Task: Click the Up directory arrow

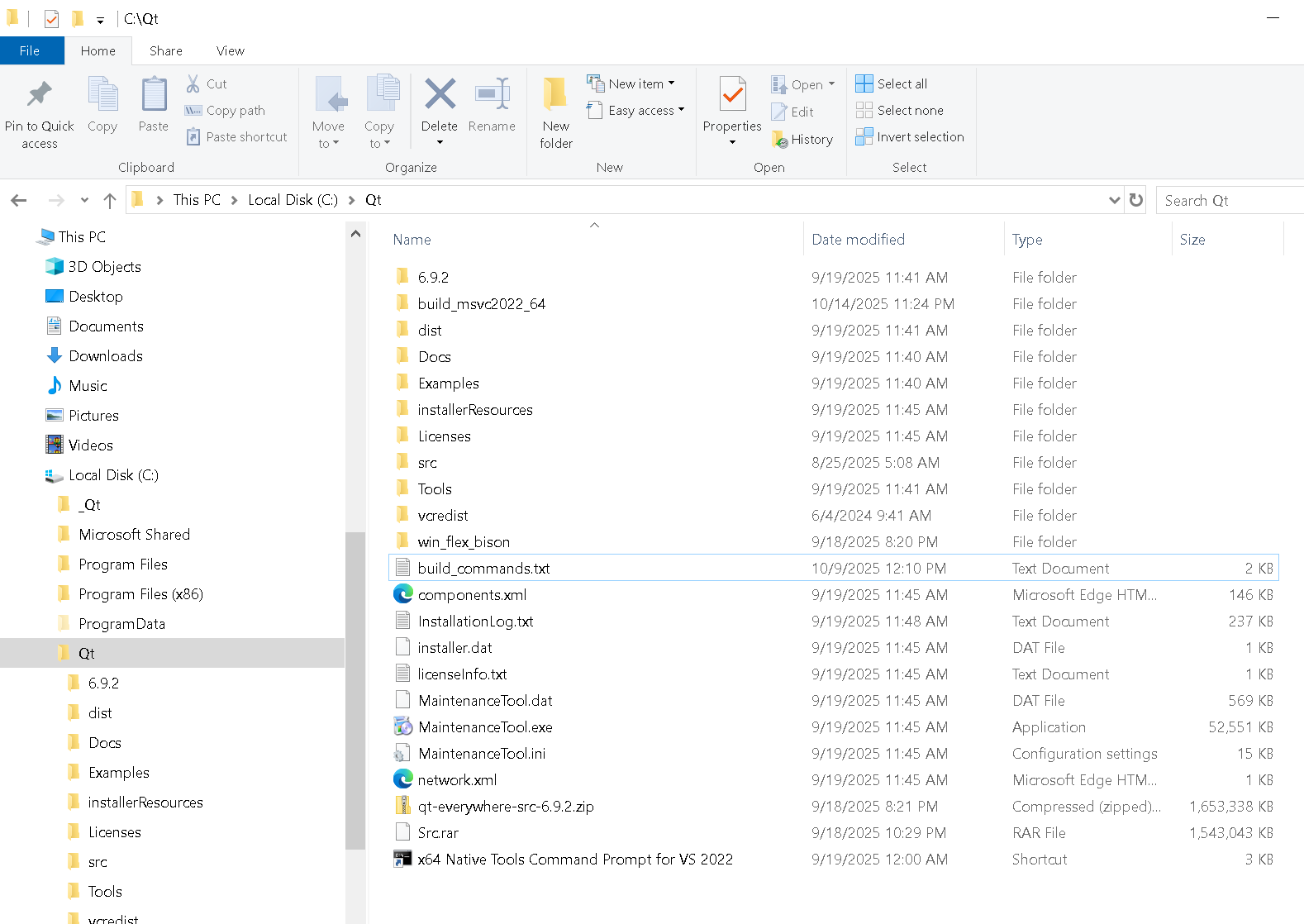Action: 110,200
